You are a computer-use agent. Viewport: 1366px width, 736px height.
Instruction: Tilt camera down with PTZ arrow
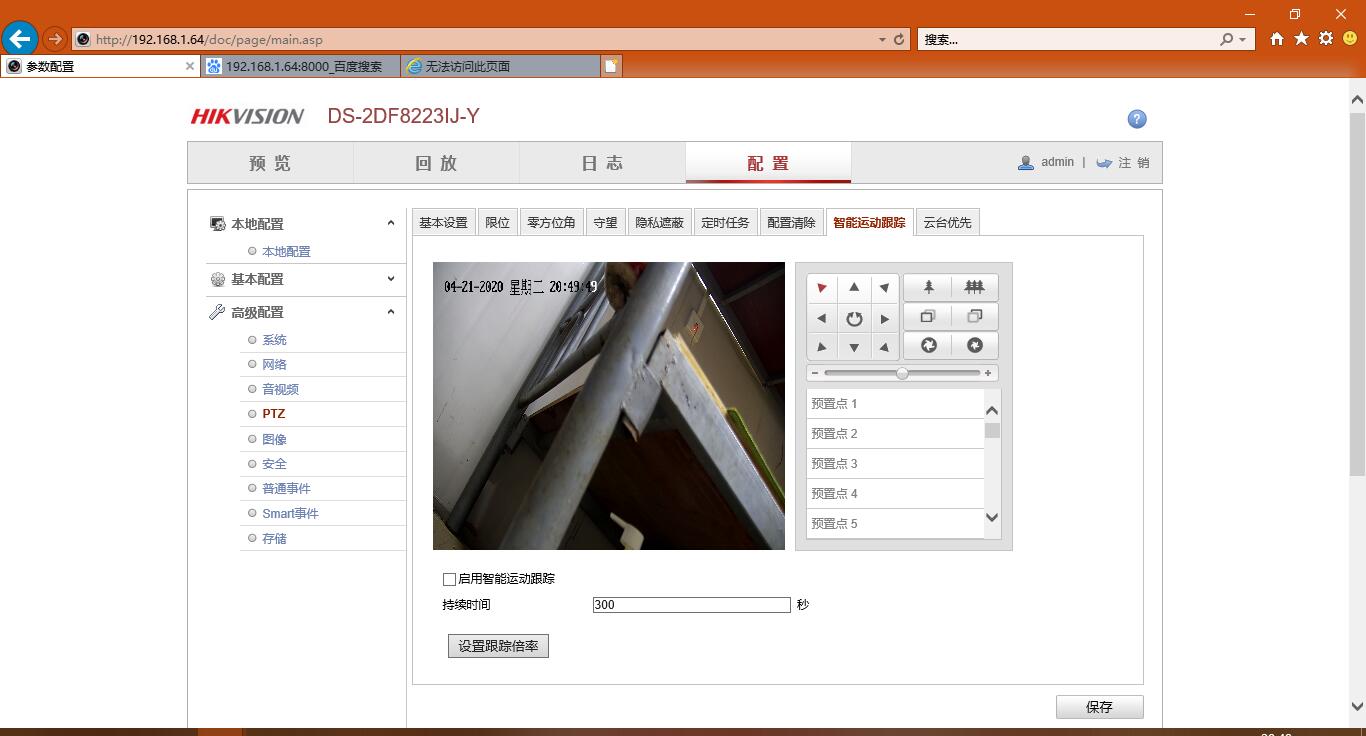(854, 347)
